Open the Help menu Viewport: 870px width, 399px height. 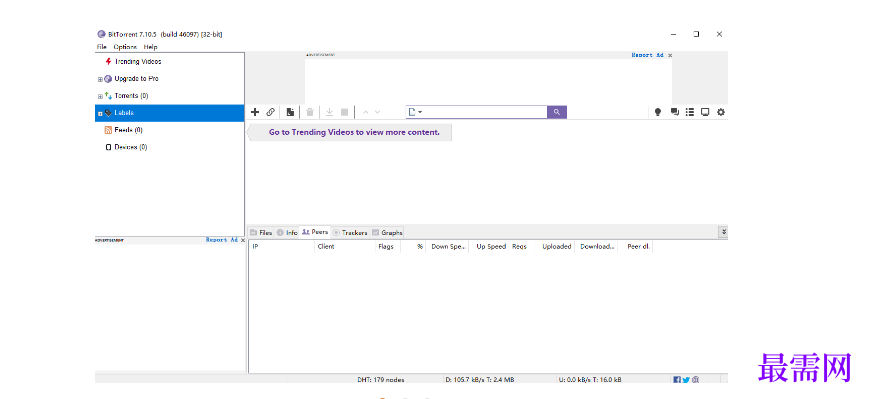pyautogui.click(x=150, y=47)
